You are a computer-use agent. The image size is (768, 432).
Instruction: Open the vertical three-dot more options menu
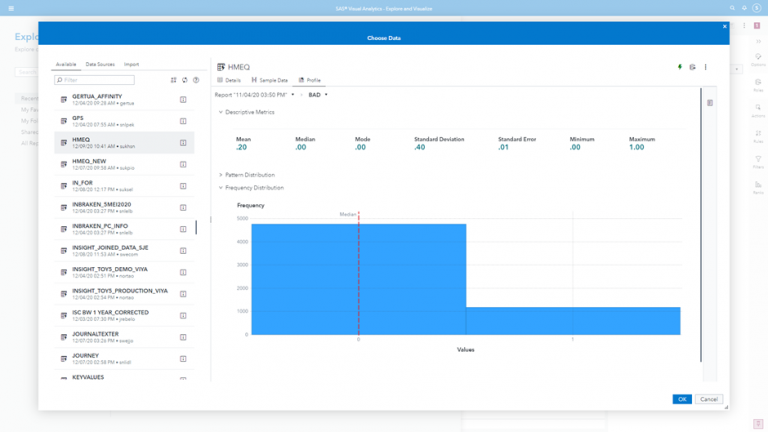coord(705,67)
